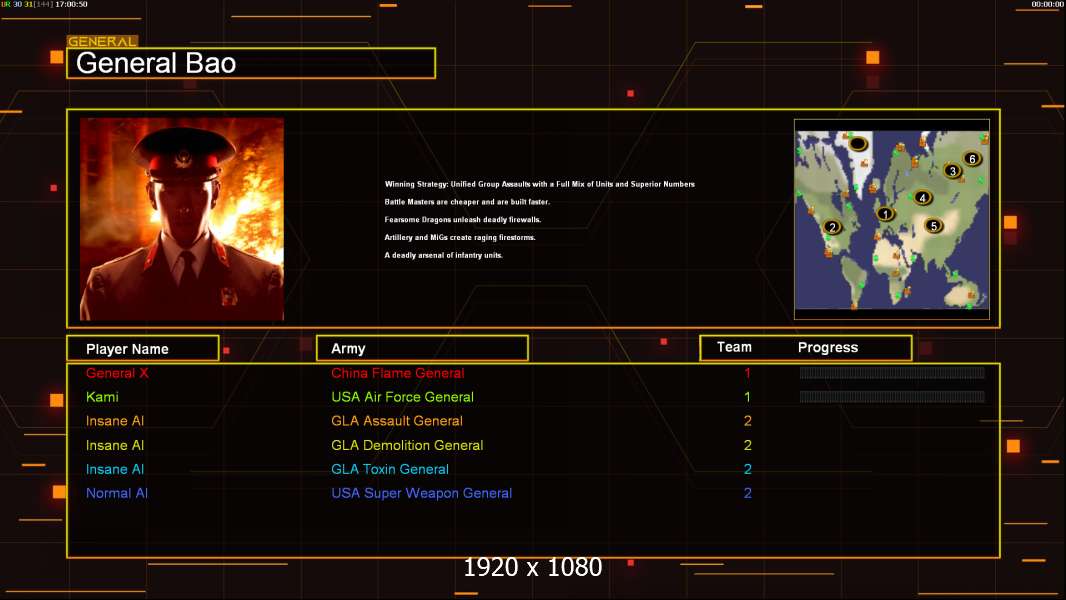
Task: Click the Player Name column header
Action: (143, 349)
